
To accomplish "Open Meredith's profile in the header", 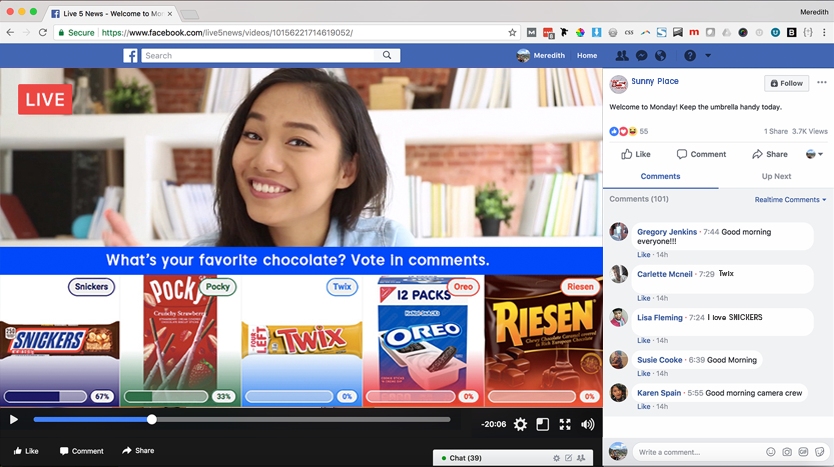I will tap(541, 55).
